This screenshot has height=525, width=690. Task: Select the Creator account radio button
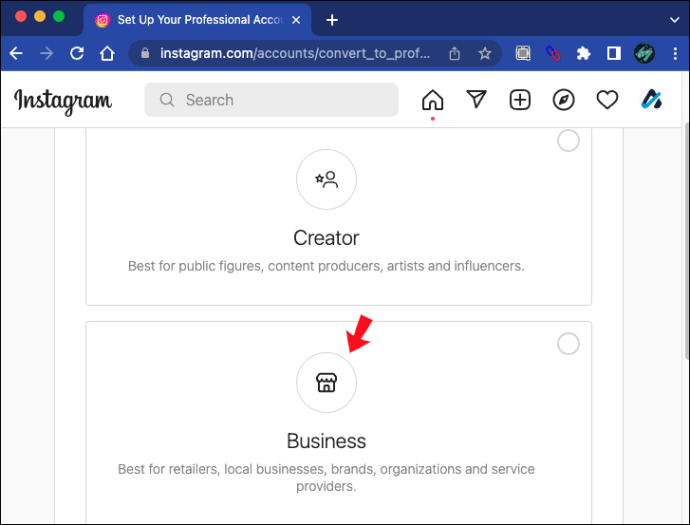click(x=568, y=141)
